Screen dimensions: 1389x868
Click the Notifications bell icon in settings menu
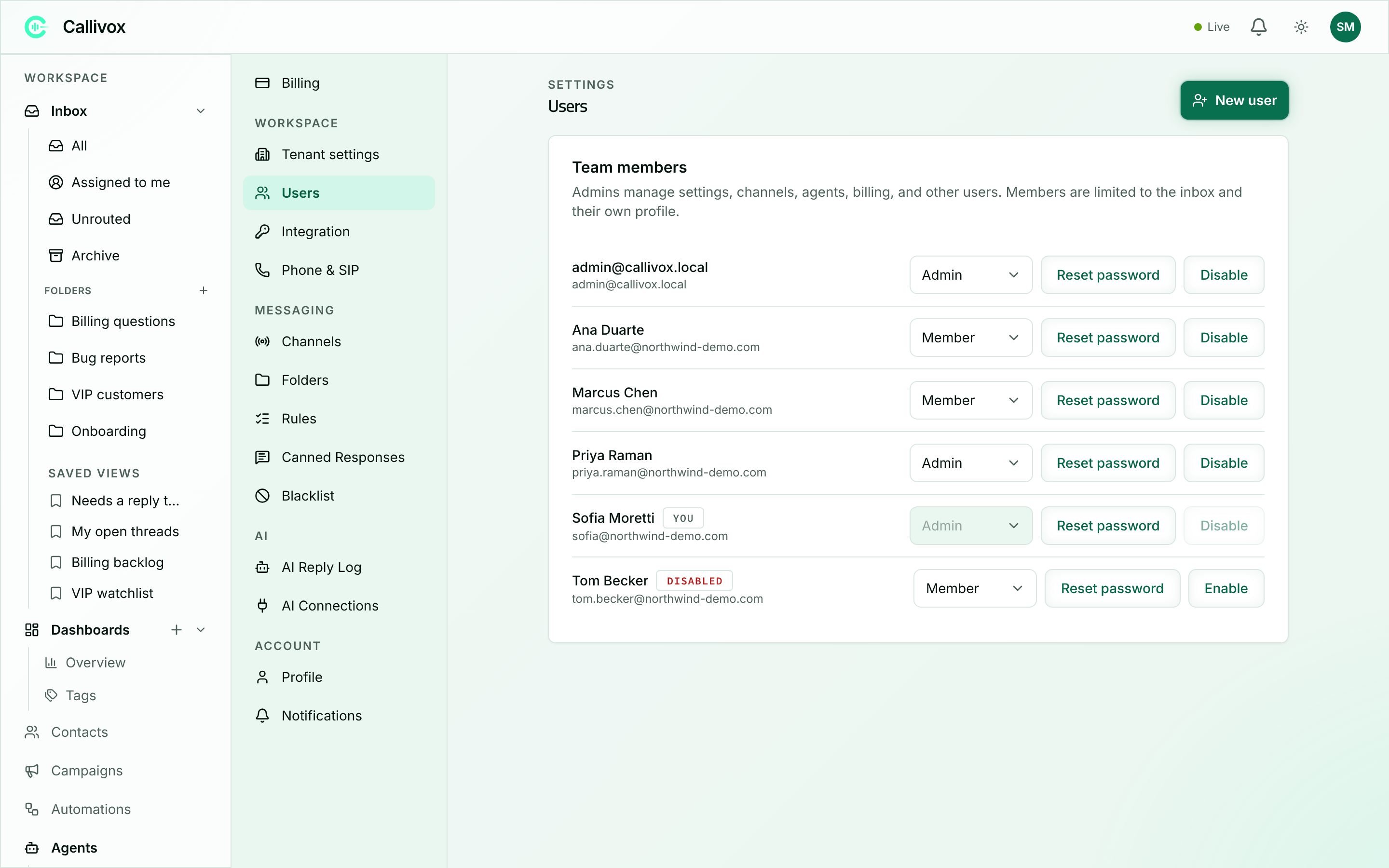tap(262, 716)
